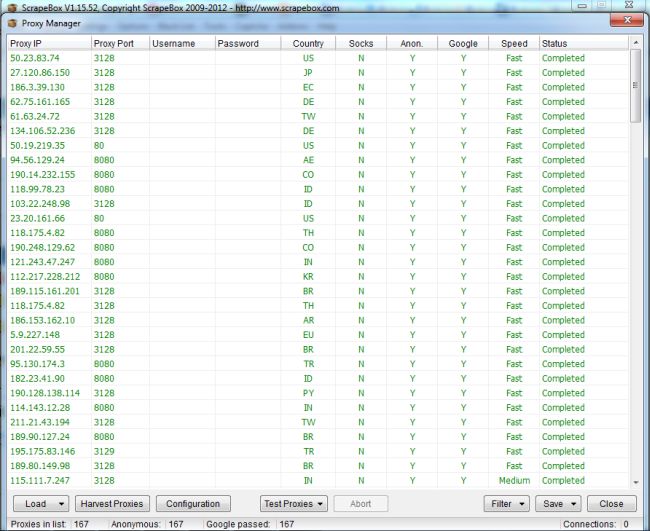Select proxy row 50.19.219.35
This screenshot has height=531, width=650.
click(x=318, y=145)
